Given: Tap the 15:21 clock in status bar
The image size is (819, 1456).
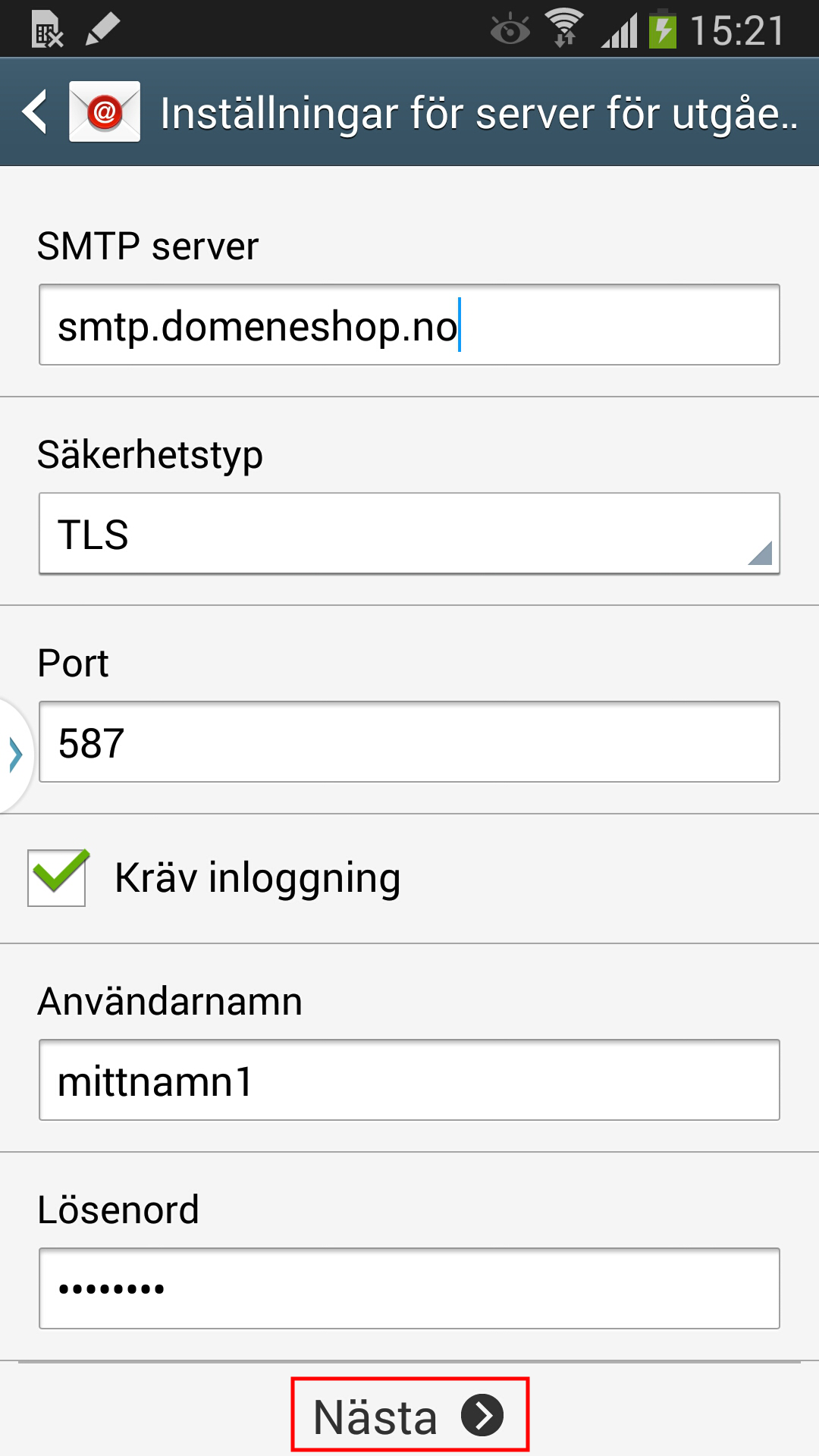Looking at the screenshot, I should (x=737, y=30).
